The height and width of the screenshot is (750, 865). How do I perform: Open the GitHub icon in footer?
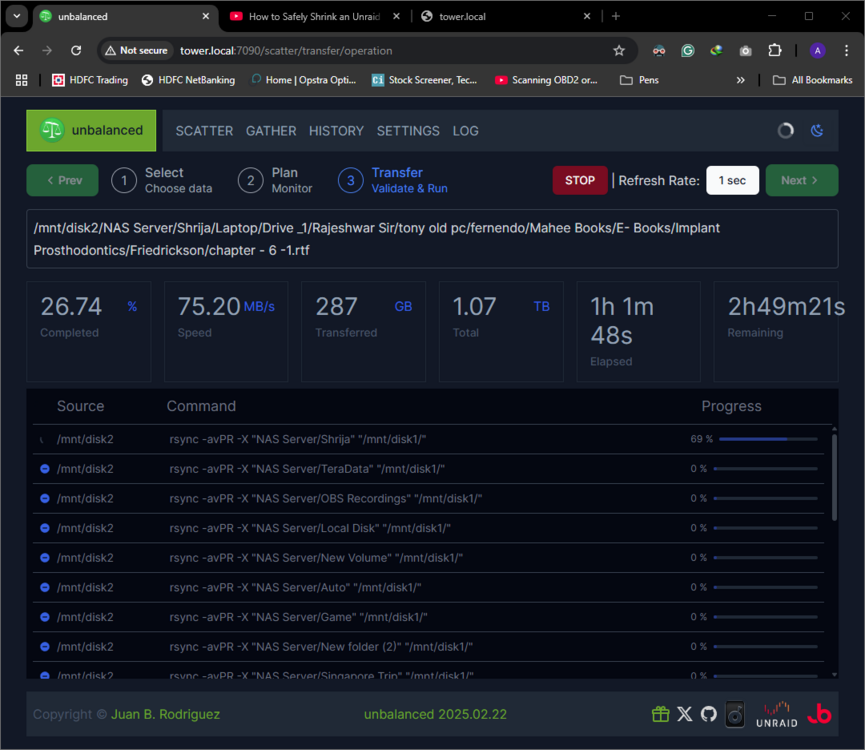709,714
